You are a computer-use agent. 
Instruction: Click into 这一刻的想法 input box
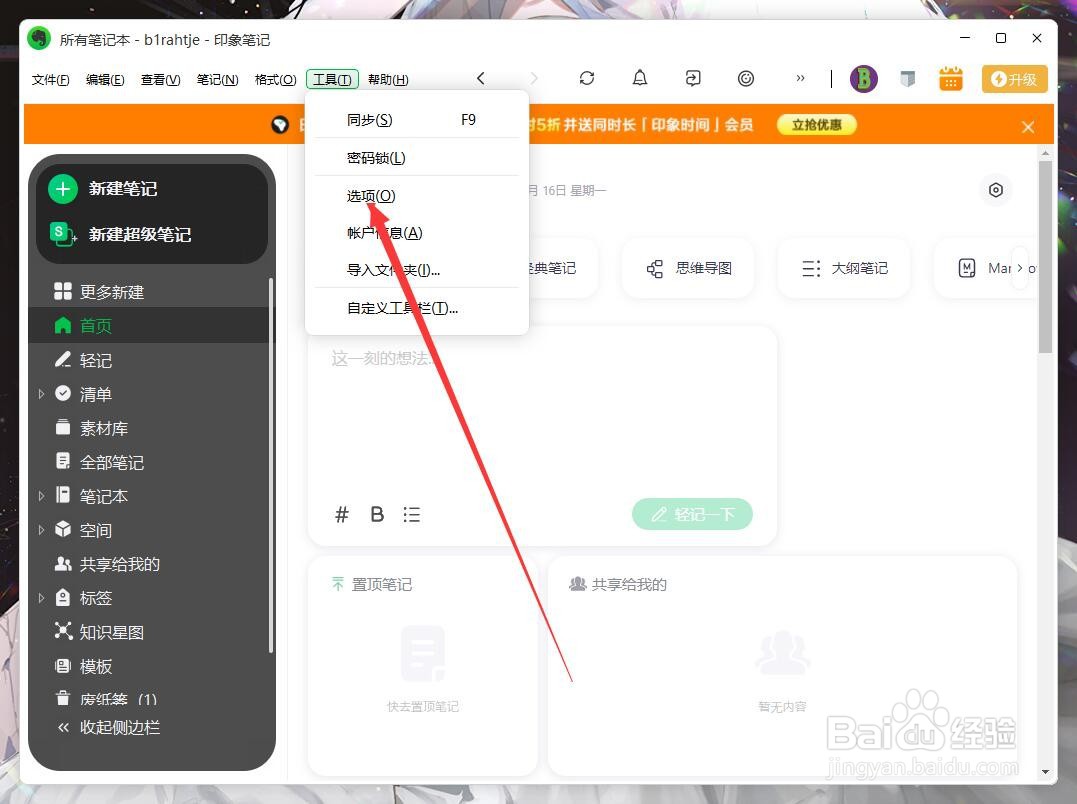point(543,412)
